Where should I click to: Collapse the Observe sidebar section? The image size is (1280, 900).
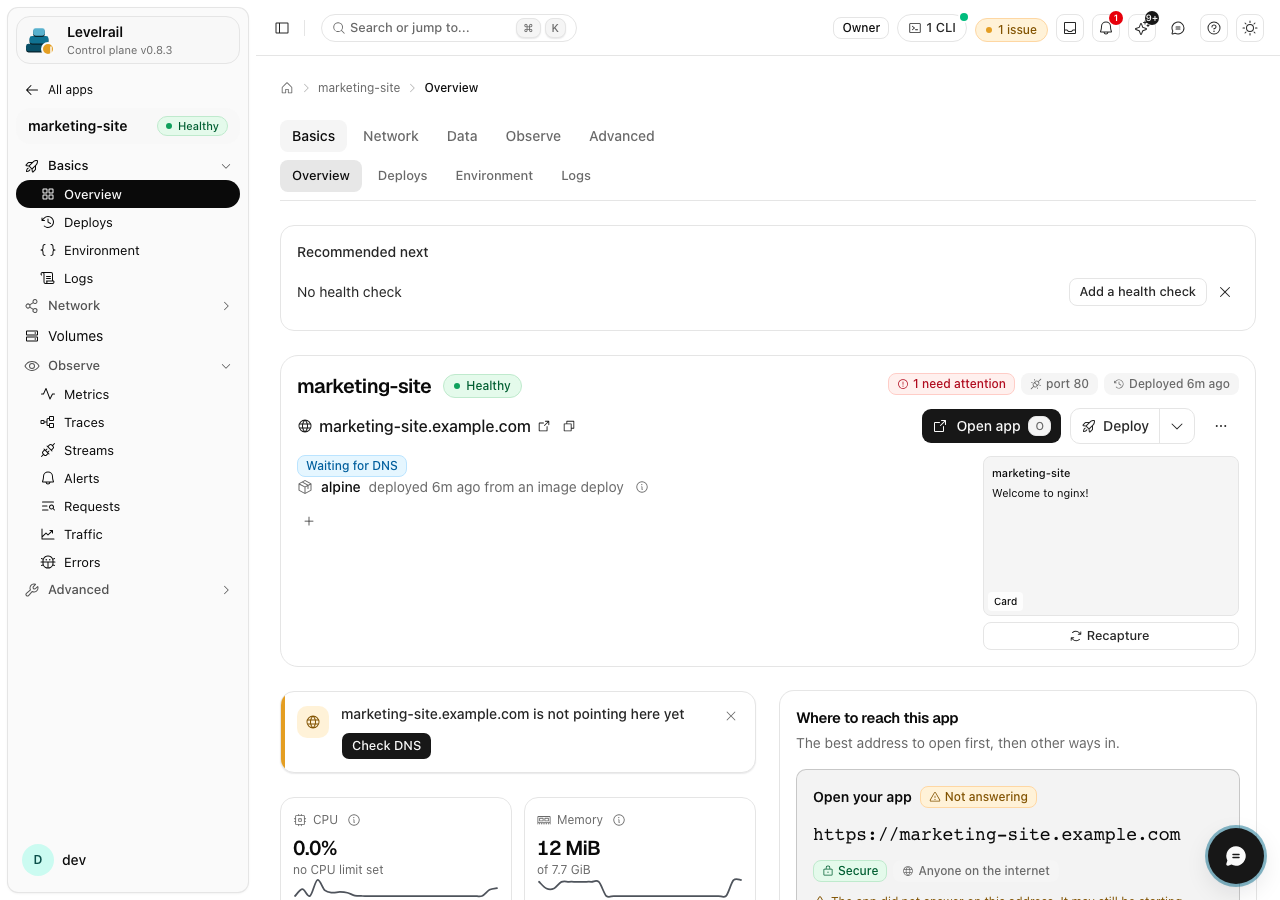point(128,366)
